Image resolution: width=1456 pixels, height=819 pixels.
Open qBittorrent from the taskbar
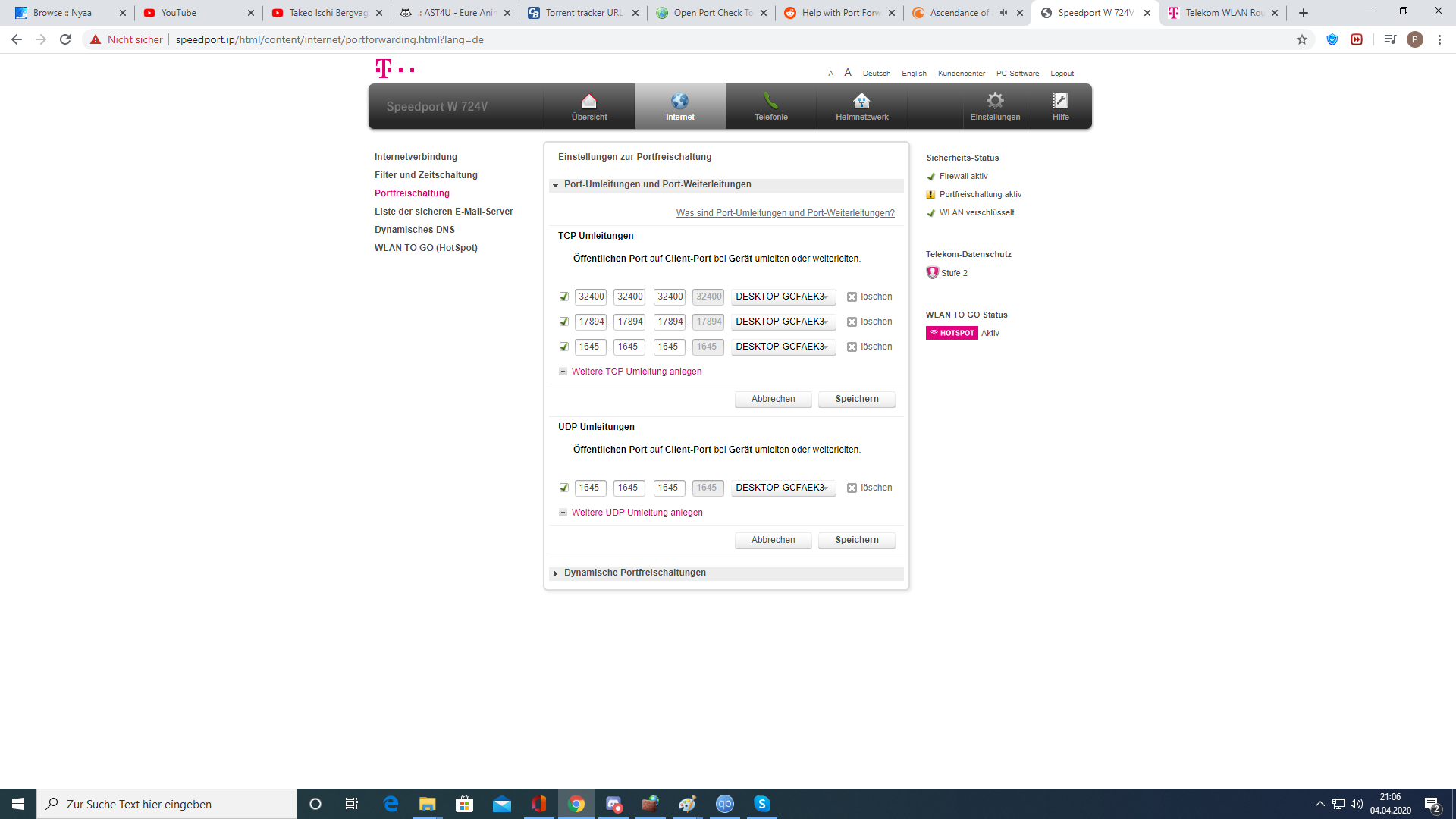coord(725,804)
